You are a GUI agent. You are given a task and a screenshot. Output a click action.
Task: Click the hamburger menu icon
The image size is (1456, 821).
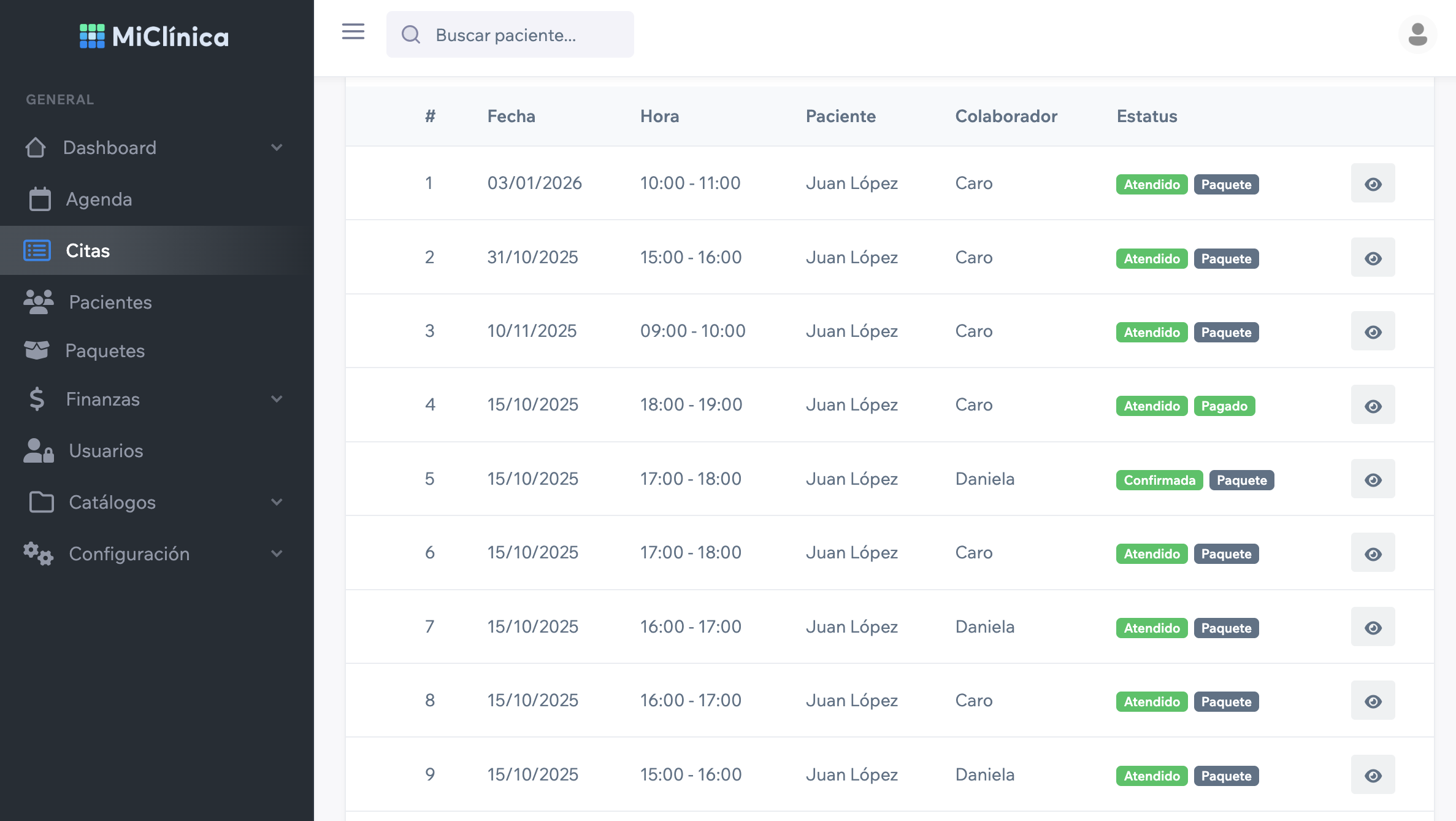point(353,32)
